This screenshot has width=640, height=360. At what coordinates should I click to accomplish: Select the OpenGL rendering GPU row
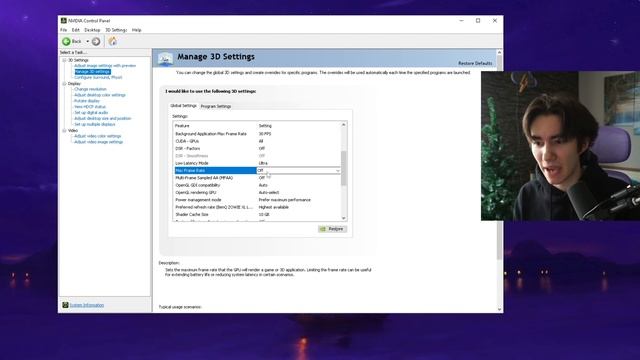pyautogui.click(x=257, y=192)
